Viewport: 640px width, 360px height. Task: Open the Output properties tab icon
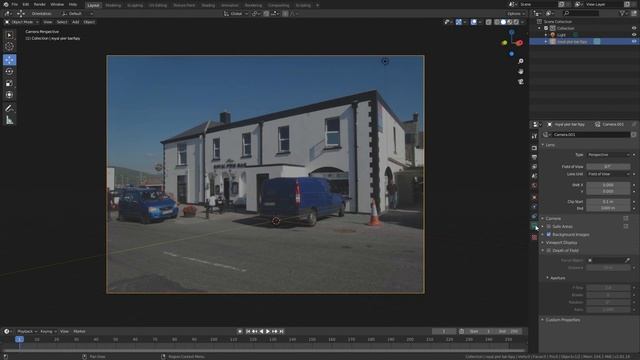(534, 157)
